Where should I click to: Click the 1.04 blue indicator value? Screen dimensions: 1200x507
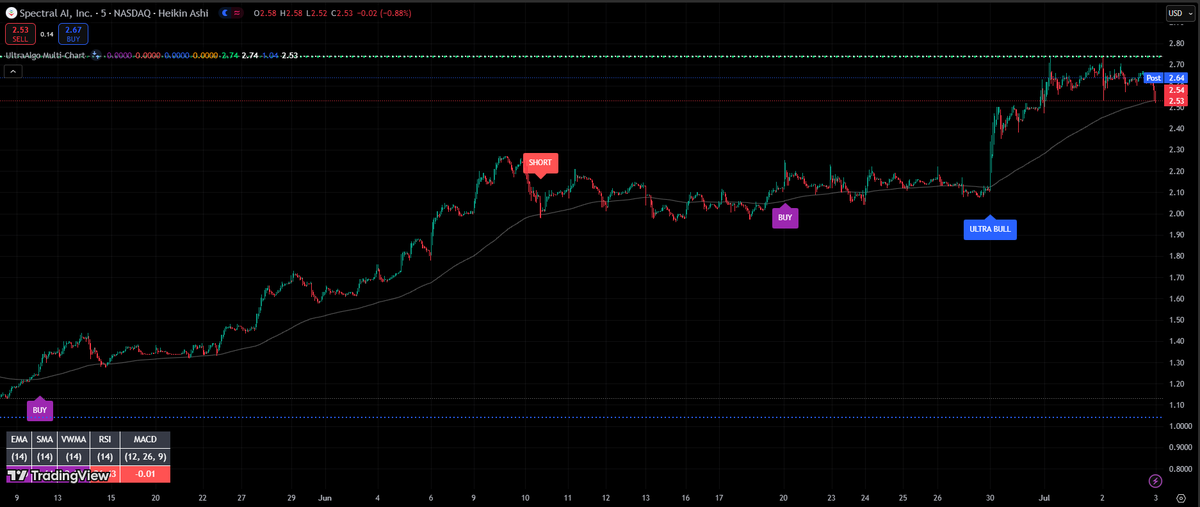[x=270, y=55]
